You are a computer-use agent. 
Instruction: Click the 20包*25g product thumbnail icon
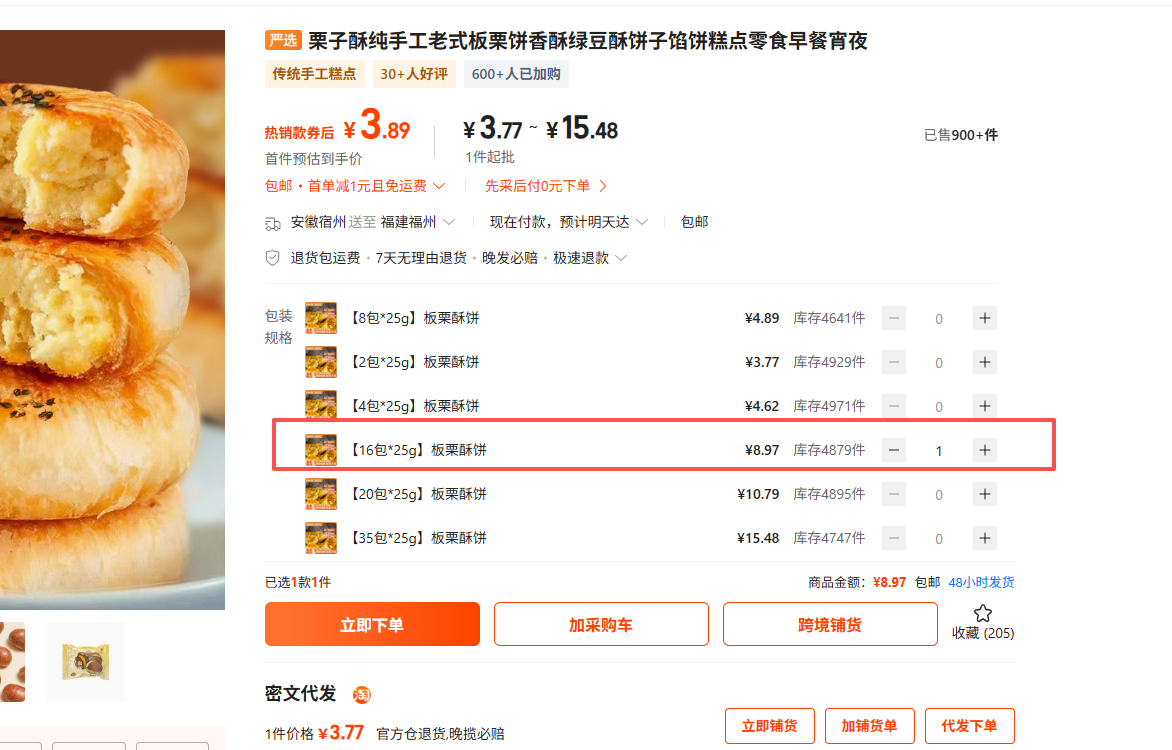coord(321,494)
